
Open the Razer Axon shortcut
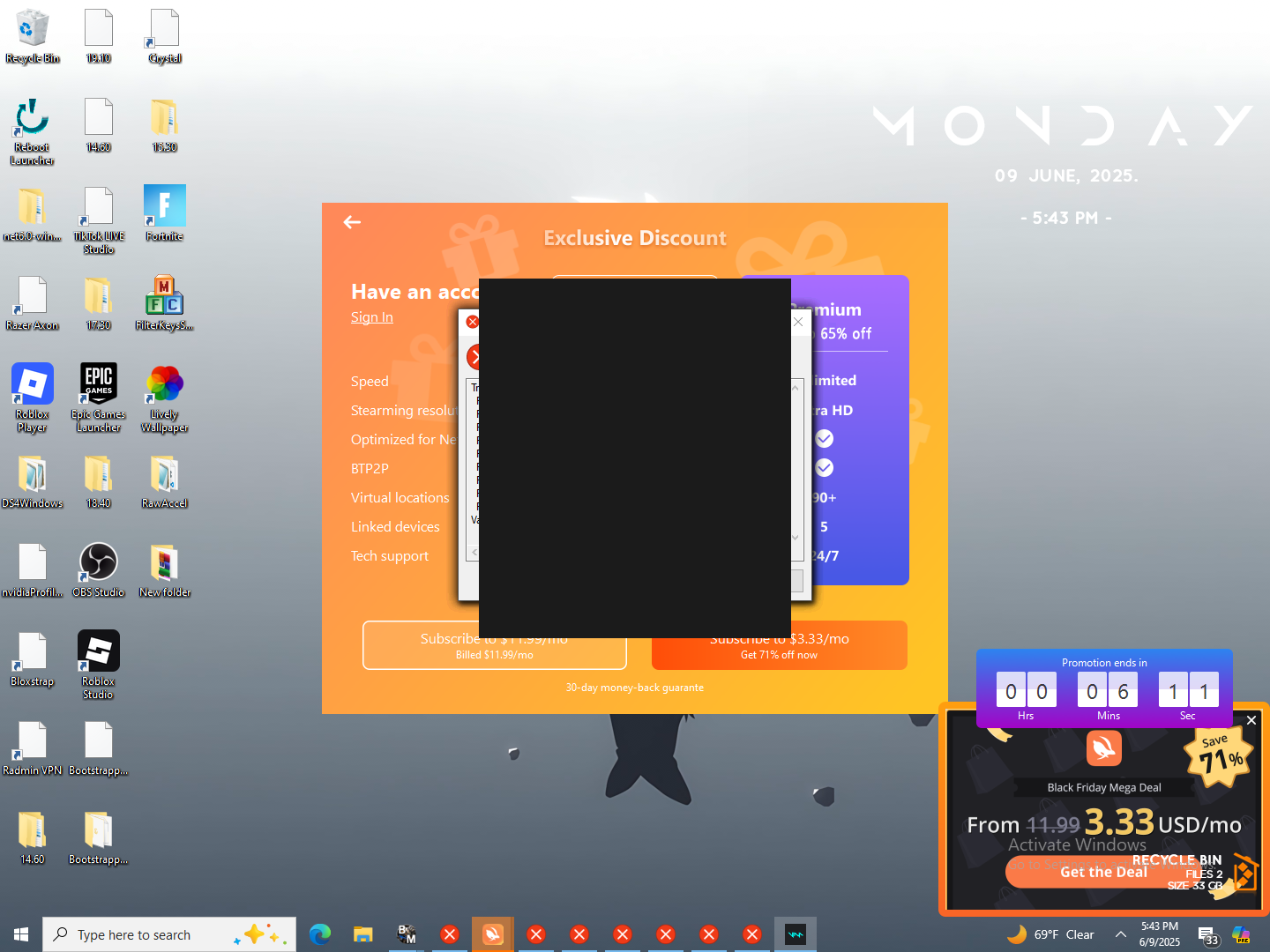point(33,304)
